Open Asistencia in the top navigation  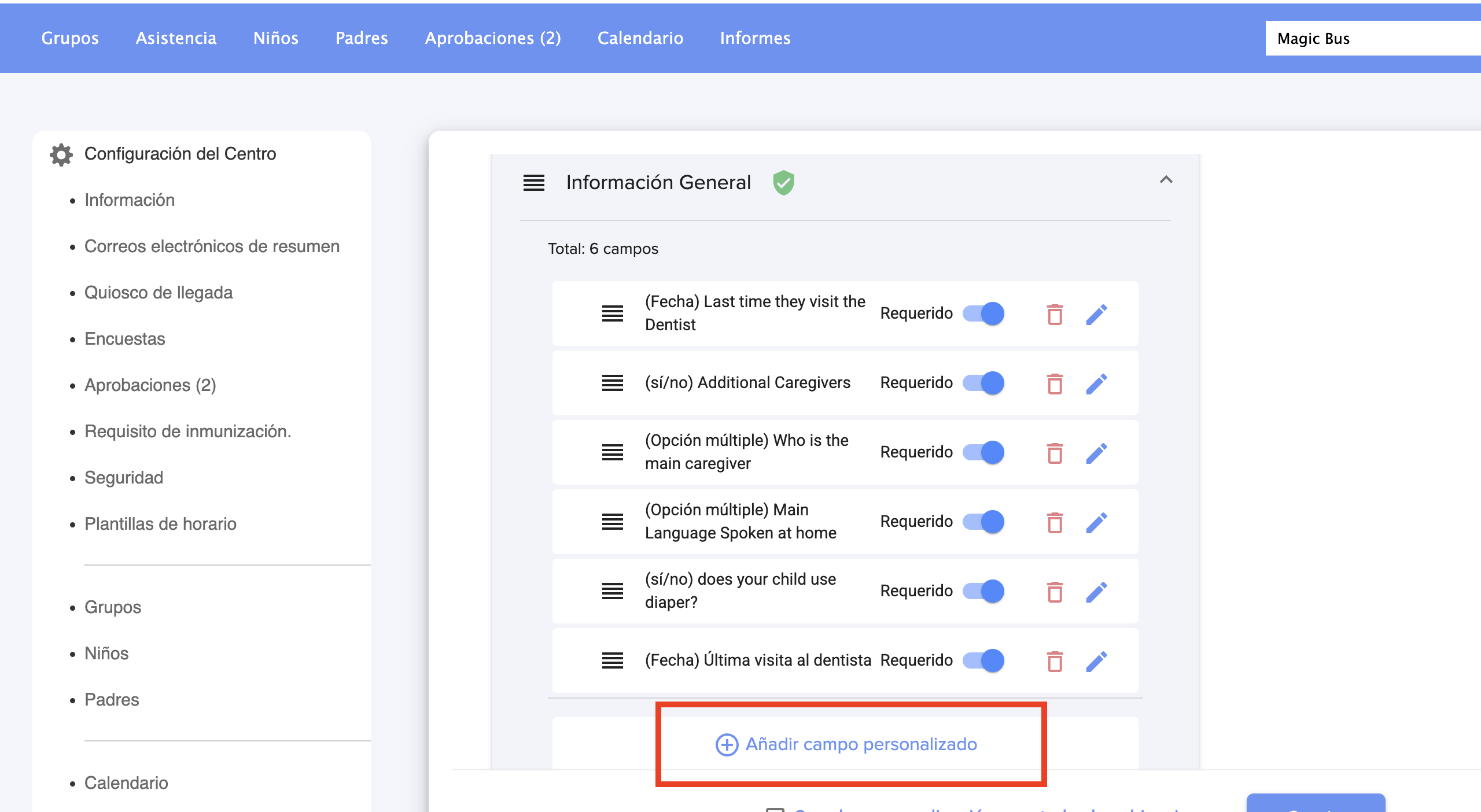(x=176, y=38)
